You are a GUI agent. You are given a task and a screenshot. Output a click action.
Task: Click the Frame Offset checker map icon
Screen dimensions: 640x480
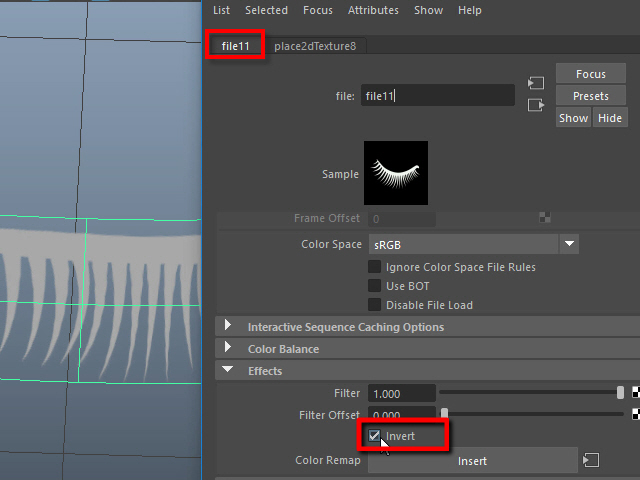(545, 218)
